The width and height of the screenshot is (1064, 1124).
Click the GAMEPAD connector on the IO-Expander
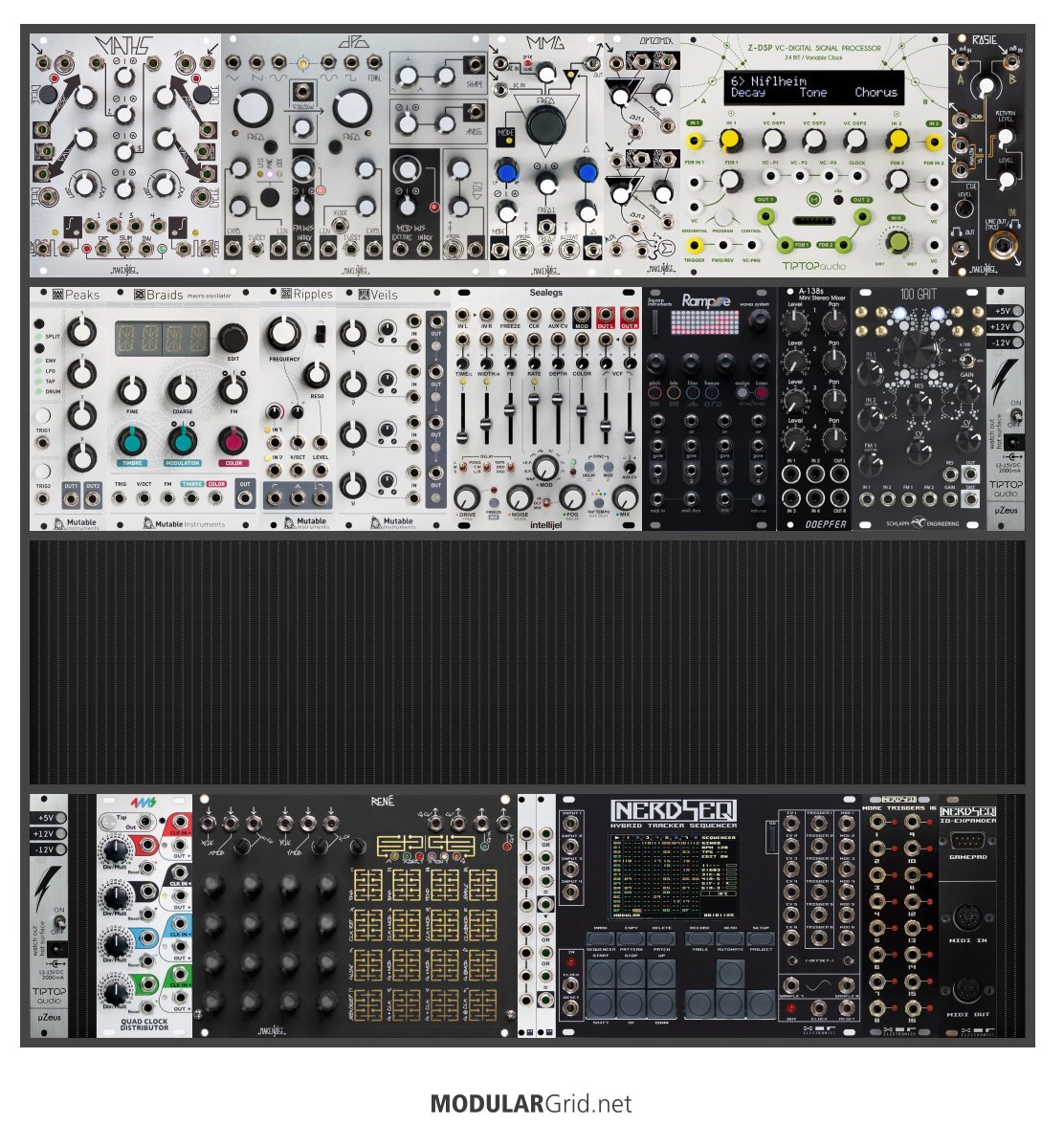click(x=968, y=842)
